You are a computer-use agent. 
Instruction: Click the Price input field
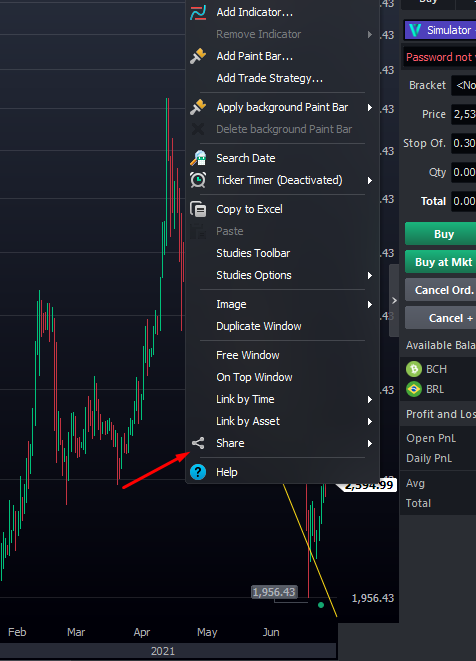463,114
